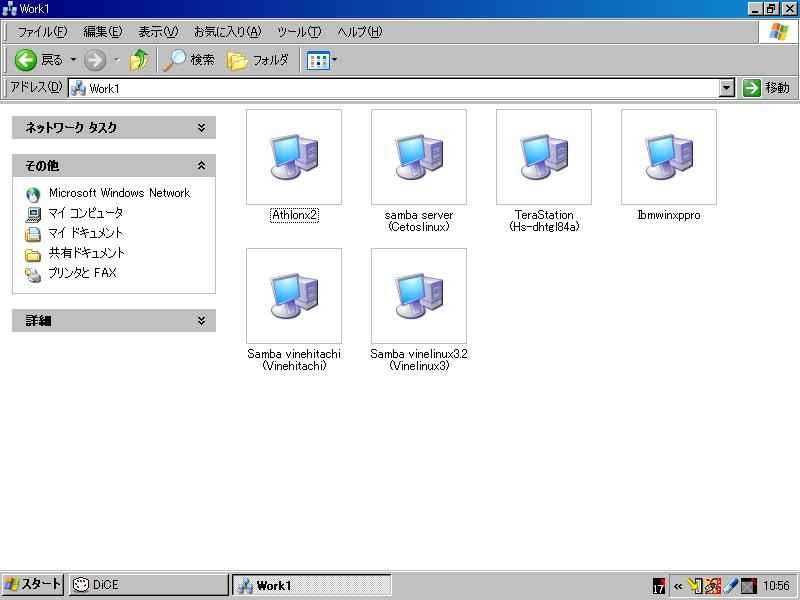Click the globe icon beside Microsoft Windows Network
This screenshot has width=800, height=600.
tap(33, 194)
